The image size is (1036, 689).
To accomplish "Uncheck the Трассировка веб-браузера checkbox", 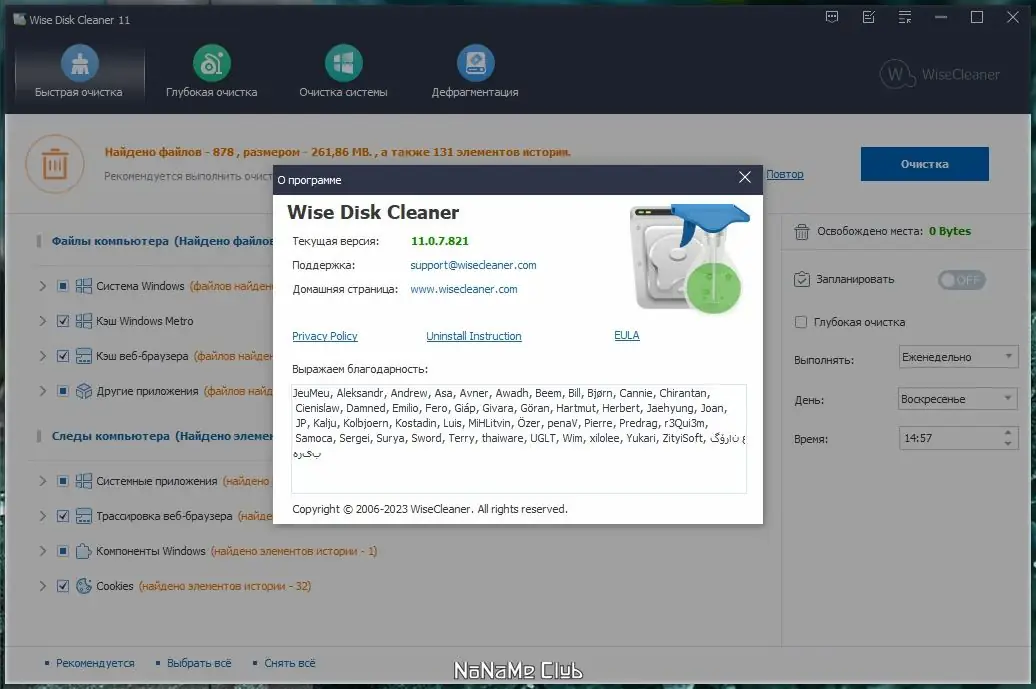I will (x=63, y=516).
